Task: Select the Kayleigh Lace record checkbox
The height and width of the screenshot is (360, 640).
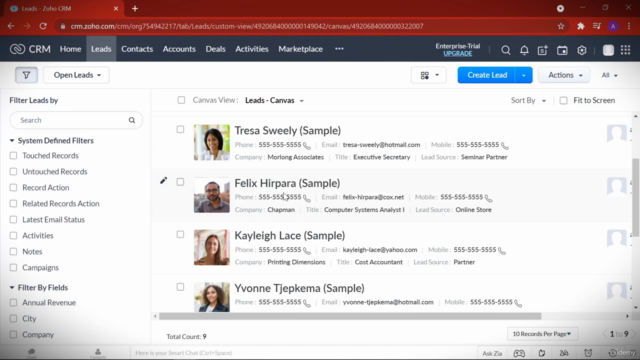Action: pyautogui.click(x=180, y=234)
